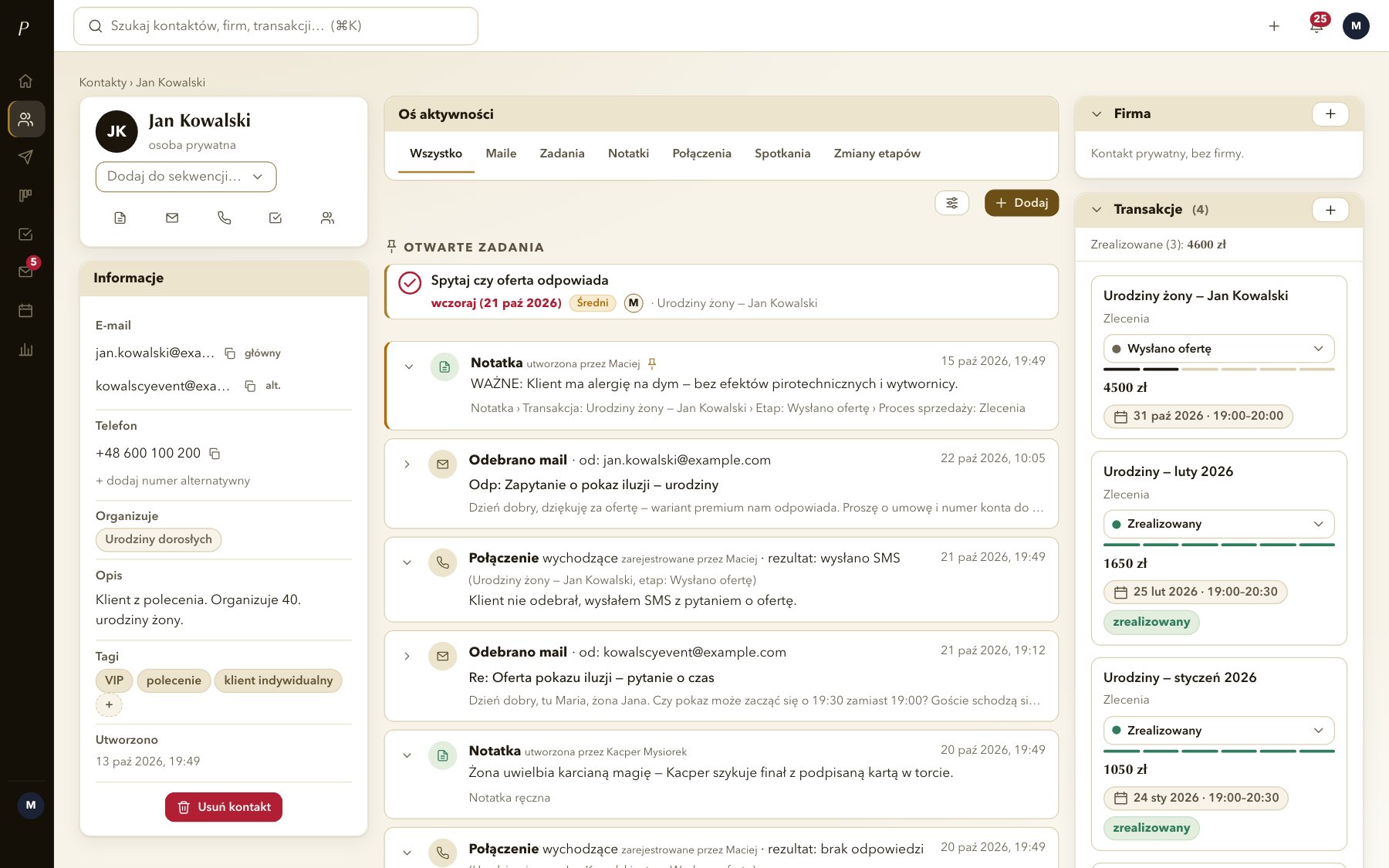Image resolution: width=1389 pixels, height=868 pixels.
Task: Click the envelope icon under Jan Kowalski
Action: [172, 218]
